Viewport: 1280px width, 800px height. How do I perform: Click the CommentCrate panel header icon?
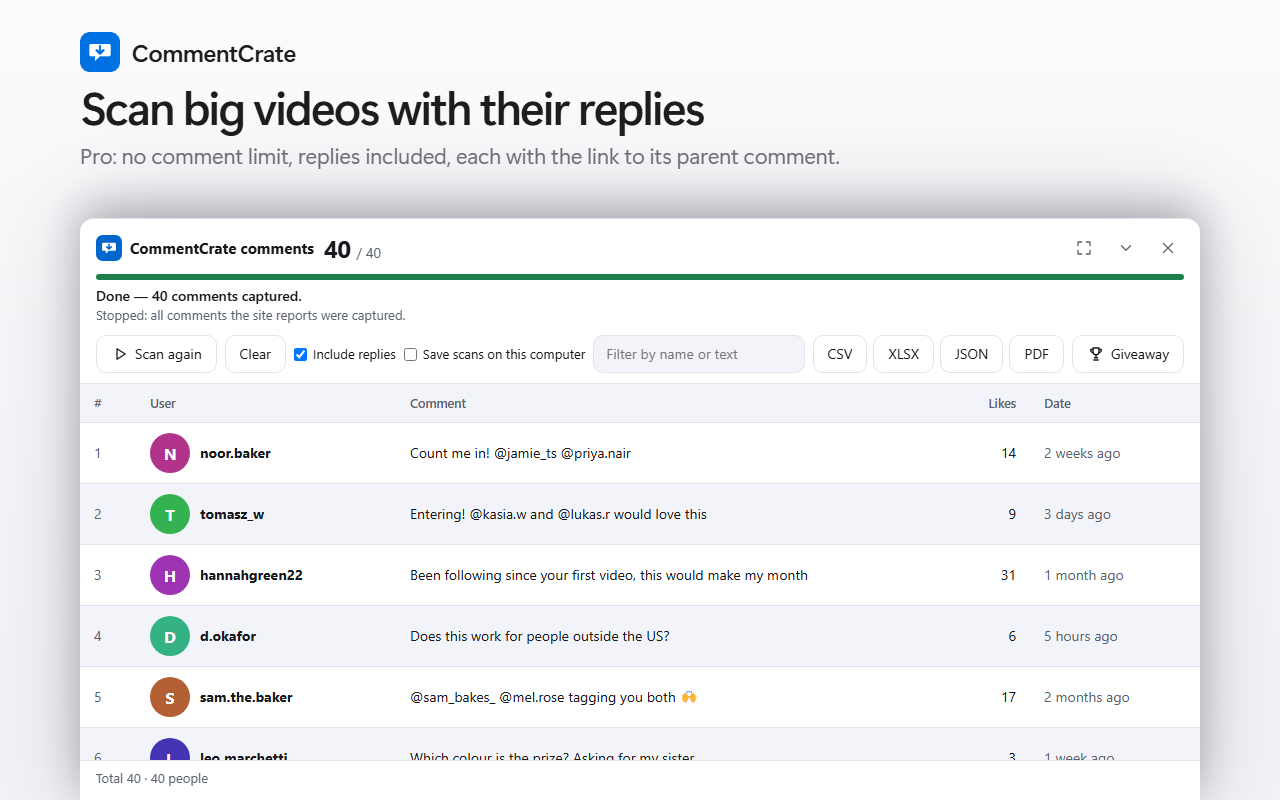(x=109, y=248)
